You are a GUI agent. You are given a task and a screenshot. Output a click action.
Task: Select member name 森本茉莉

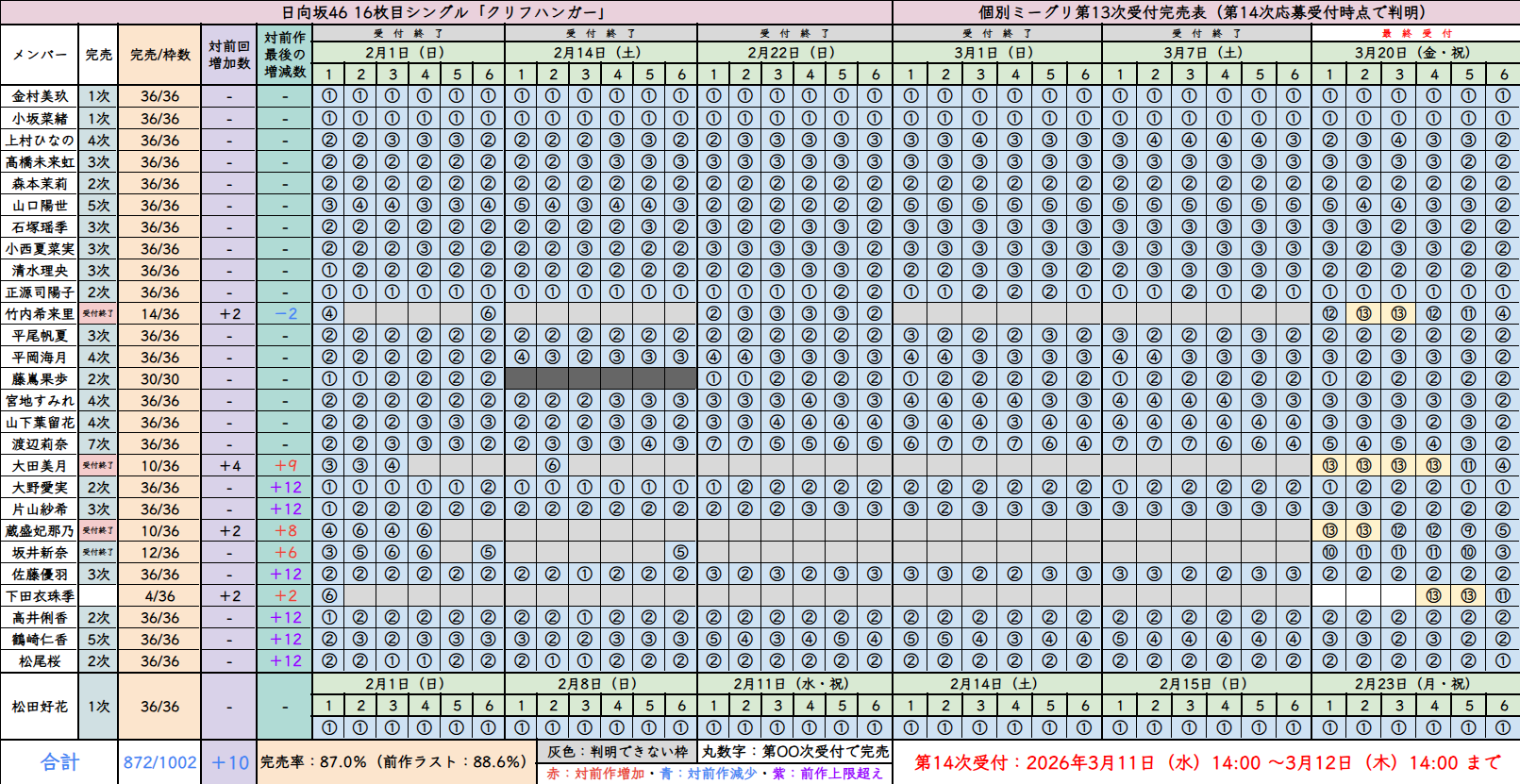point(40,184)
